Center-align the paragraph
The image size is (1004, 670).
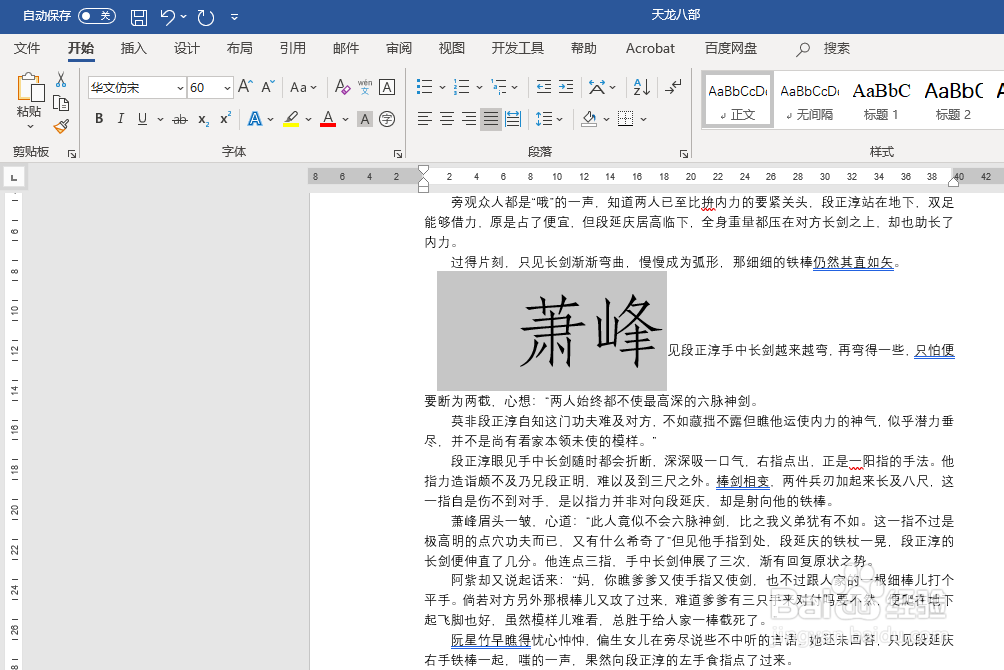click(x=447, y=119)
